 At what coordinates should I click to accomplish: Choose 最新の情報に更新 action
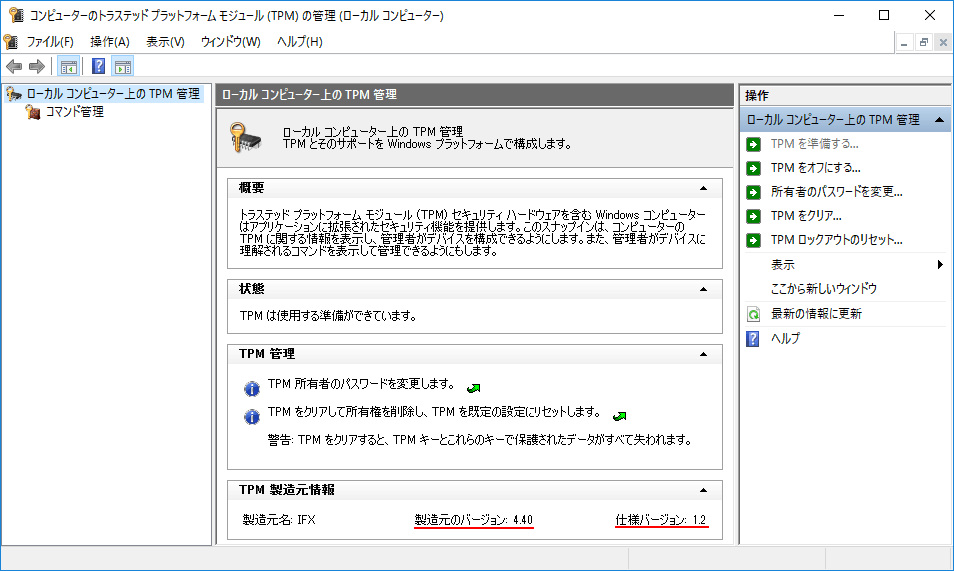(816, 314)
